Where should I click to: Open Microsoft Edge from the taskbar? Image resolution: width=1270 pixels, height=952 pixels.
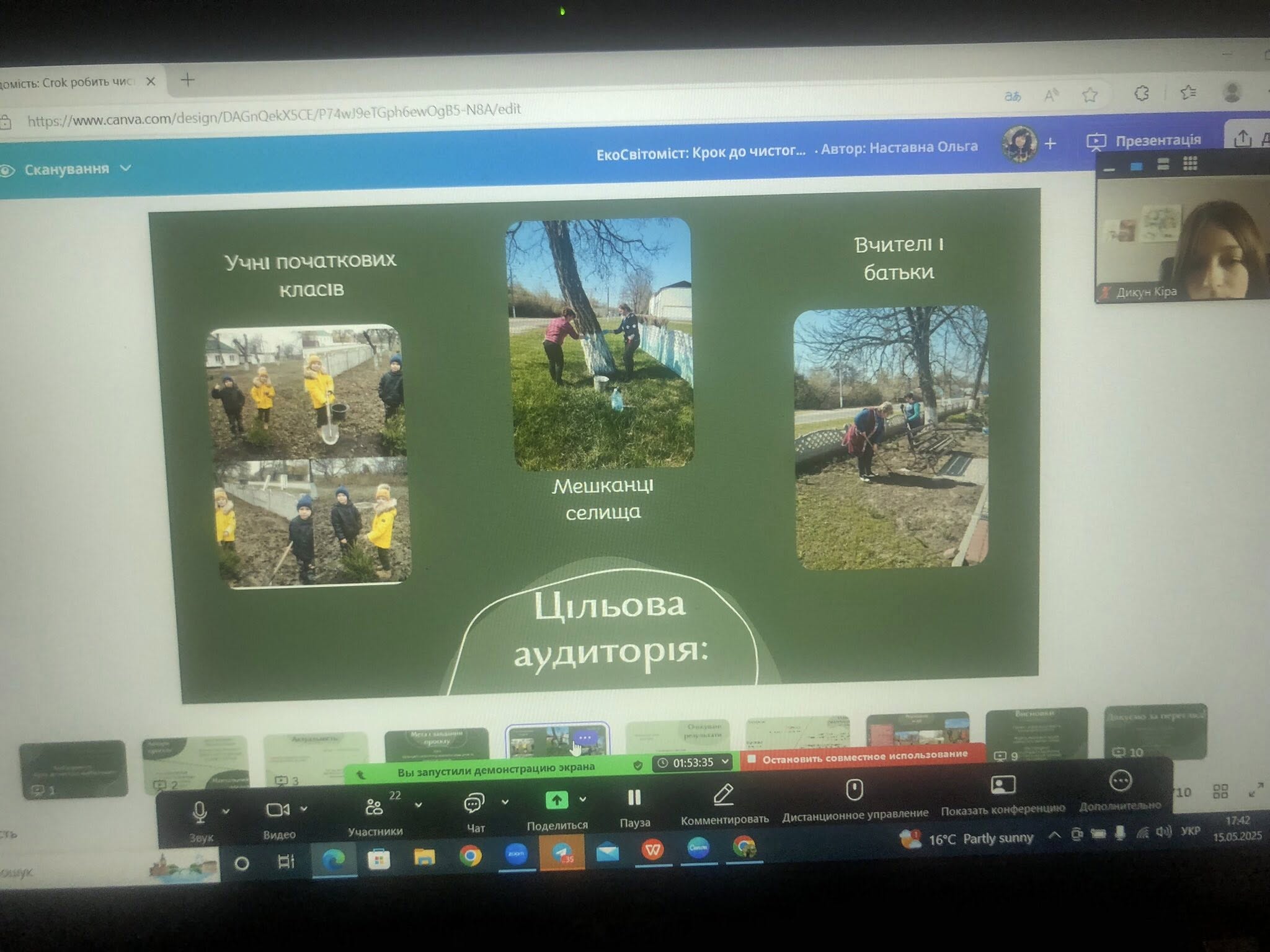334,859
